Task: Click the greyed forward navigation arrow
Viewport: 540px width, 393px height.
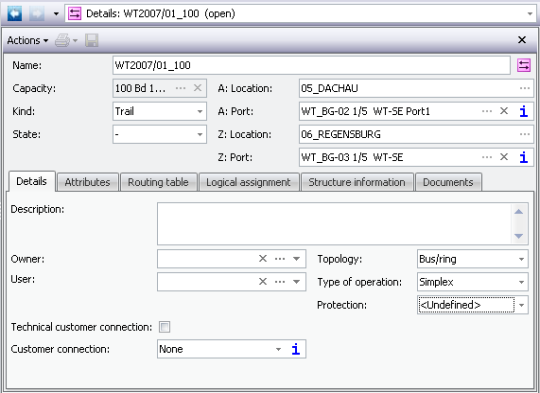Action: click(x=37, y=14)
